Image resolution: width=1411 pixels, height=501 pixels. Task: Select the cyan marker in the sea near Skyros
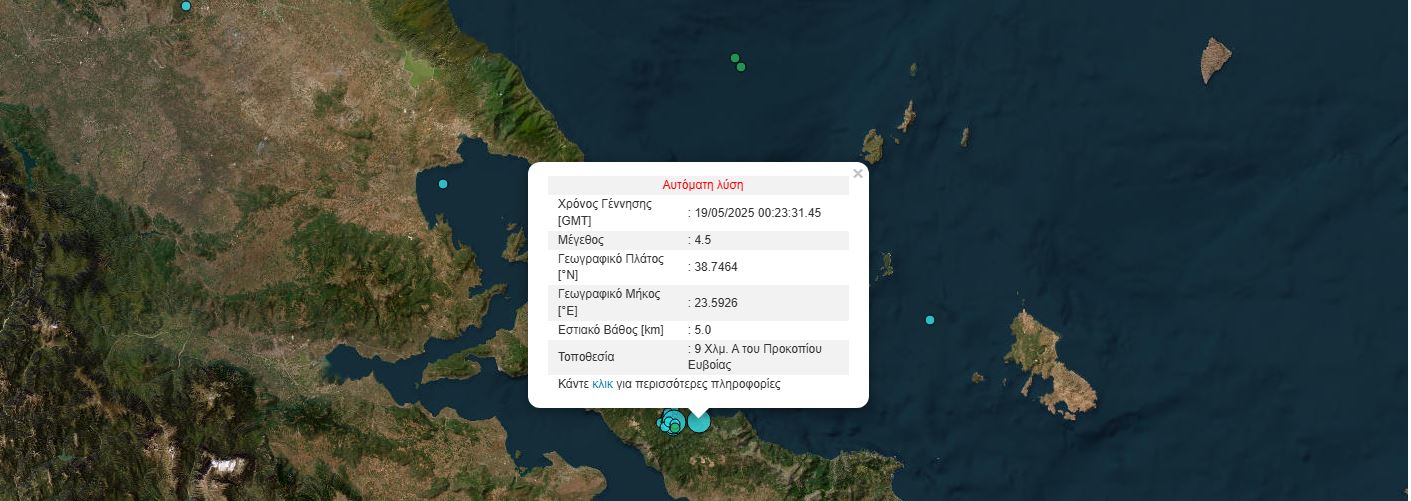pyautogui.click(x=930, y=320)
